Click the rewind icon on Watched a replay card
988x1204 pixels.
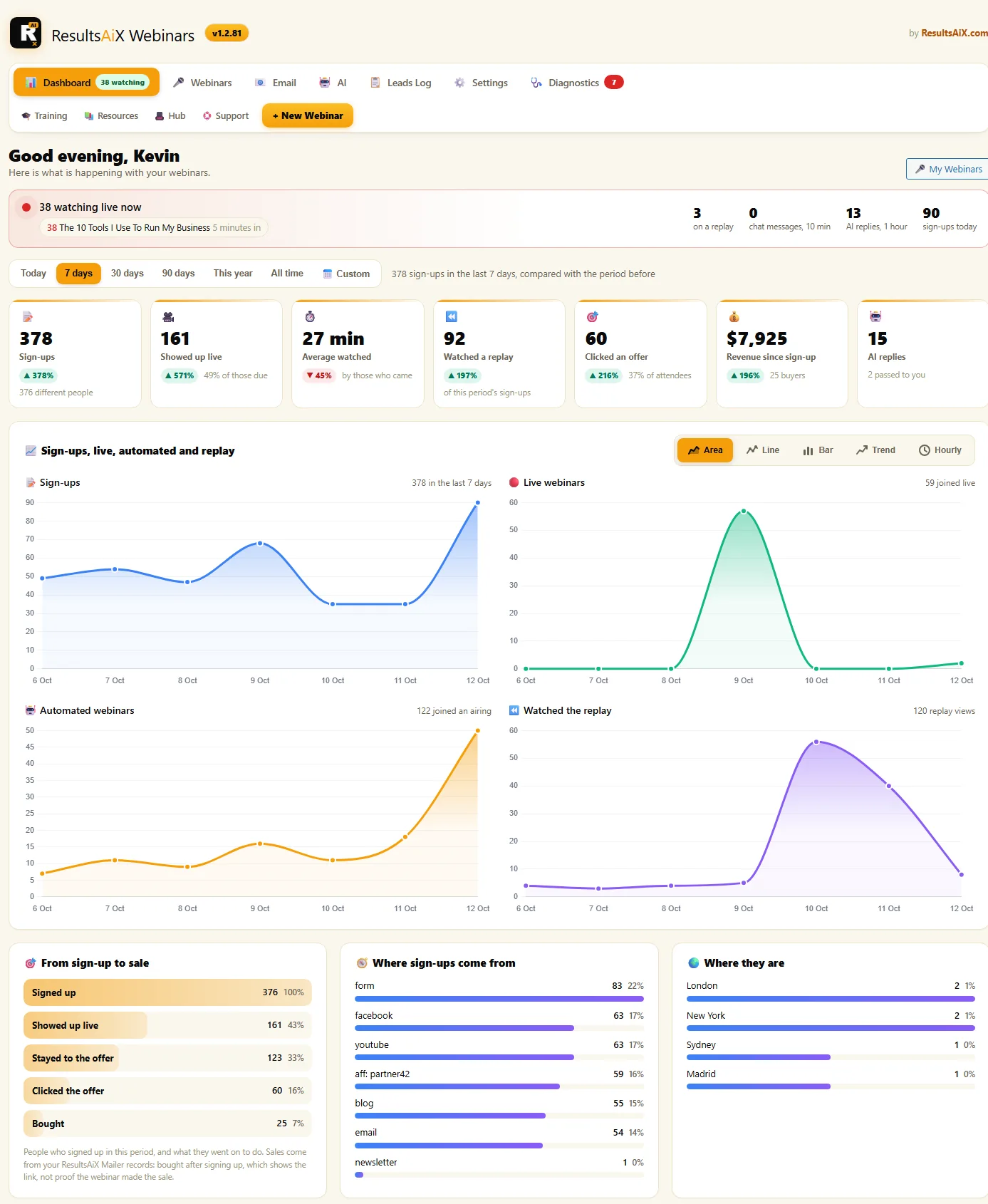[451, 317]
